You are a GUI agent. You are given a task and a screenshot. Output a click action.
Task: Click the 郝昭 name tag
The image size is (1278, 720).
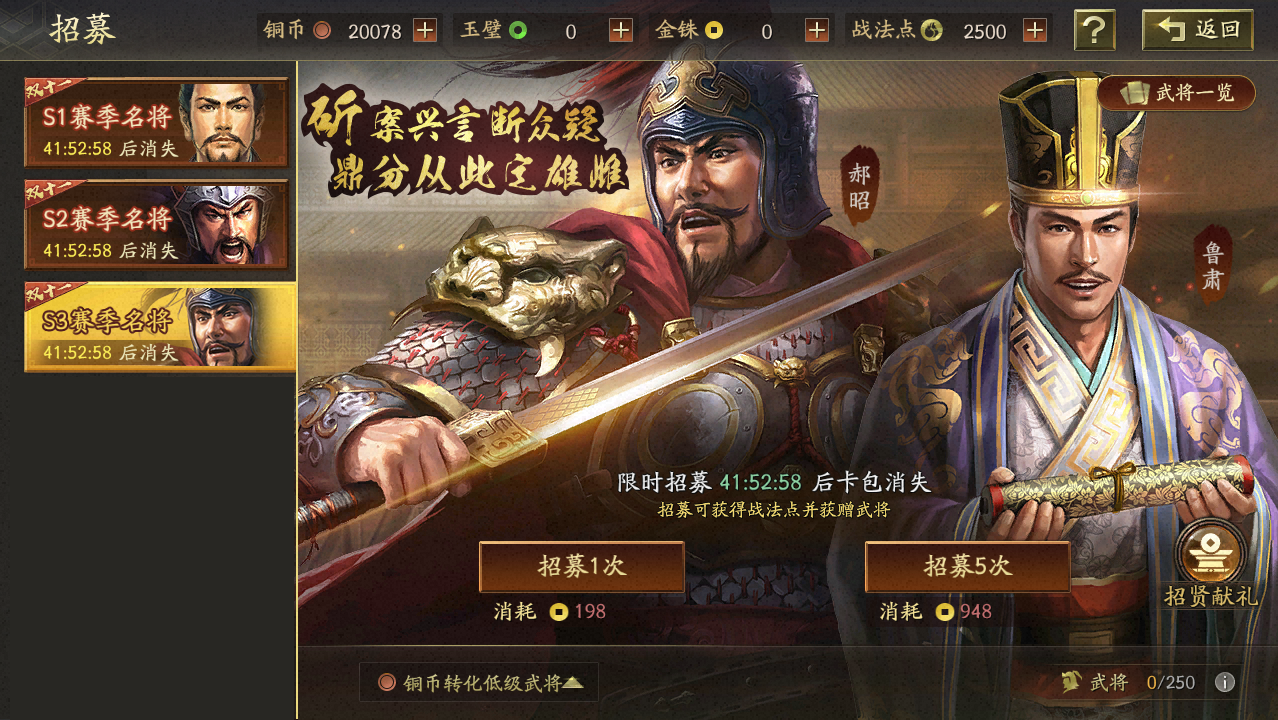[860, 189]
